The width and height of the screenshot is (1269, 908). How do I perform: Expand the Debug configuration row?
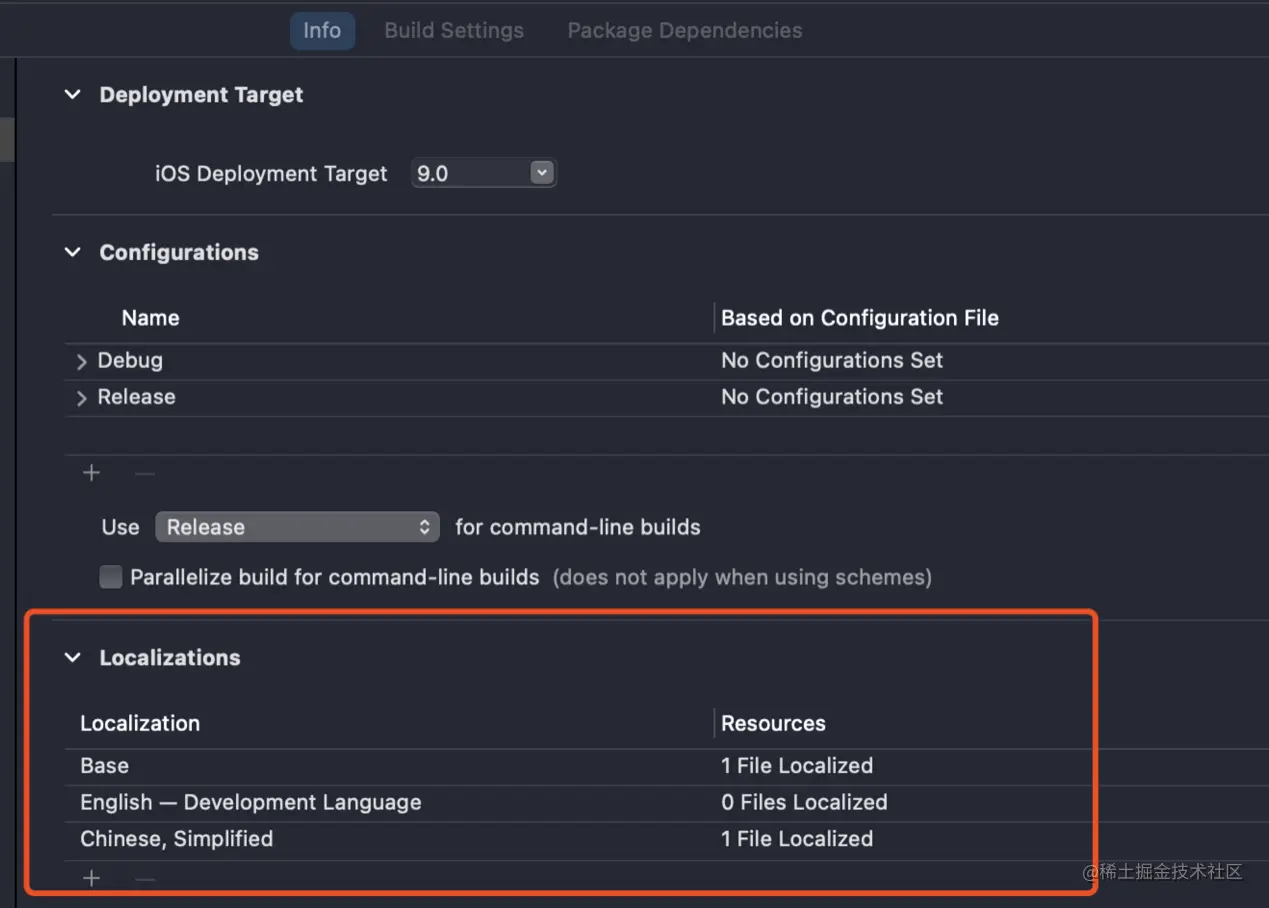[82, 361]
